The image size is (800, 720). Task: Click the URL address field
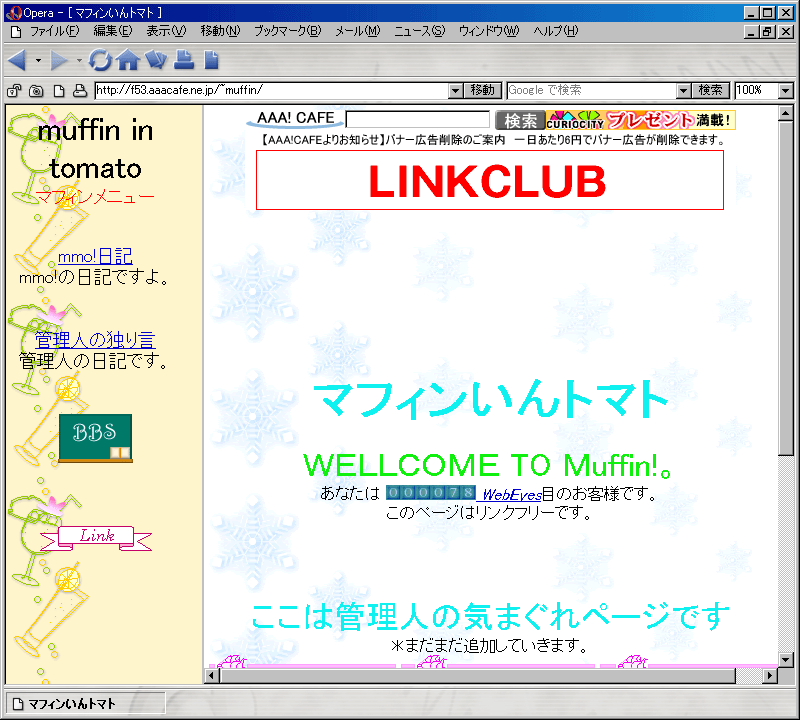(271, 90)
